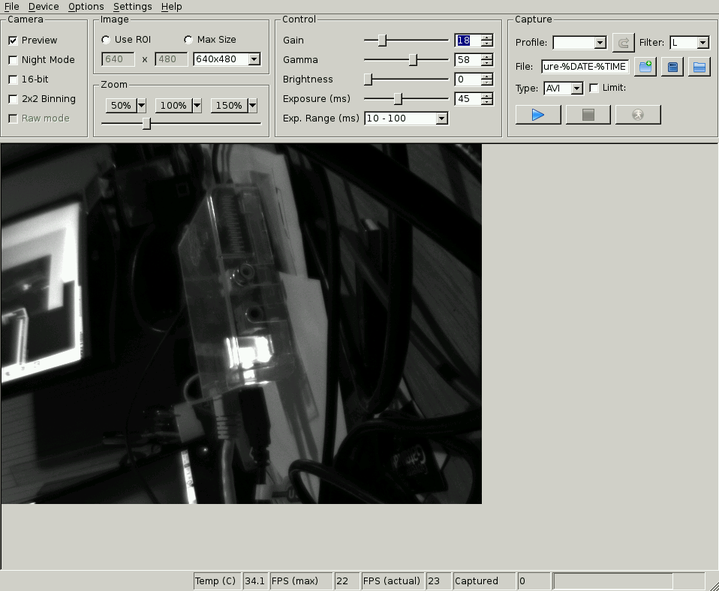Click the camera preview image
Viewport: 719px width, 591px height.
tap(241, 324)
